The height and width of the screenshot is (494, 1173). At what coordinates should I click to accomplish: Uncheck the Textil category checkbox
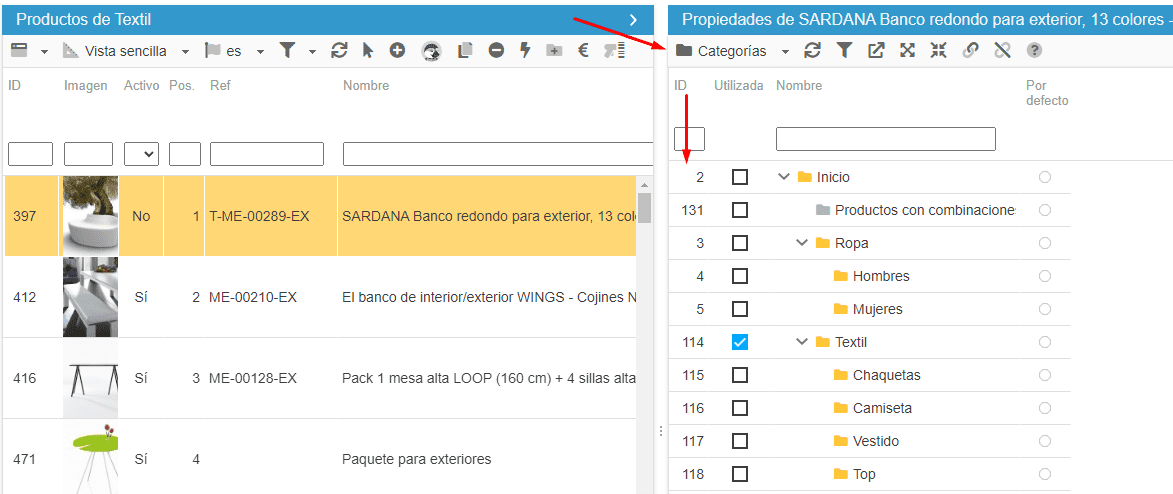[739, 342]
